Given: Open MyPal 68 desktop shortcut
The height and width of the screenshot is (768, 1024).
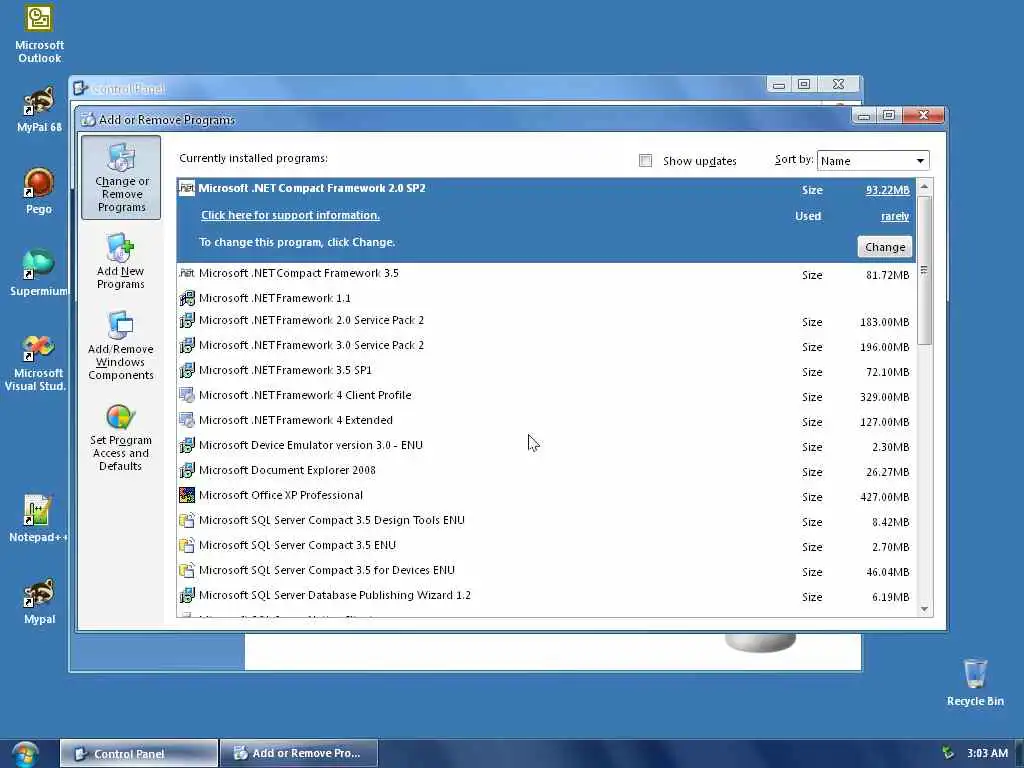Looking at the screenshot, I should (39, 109).
